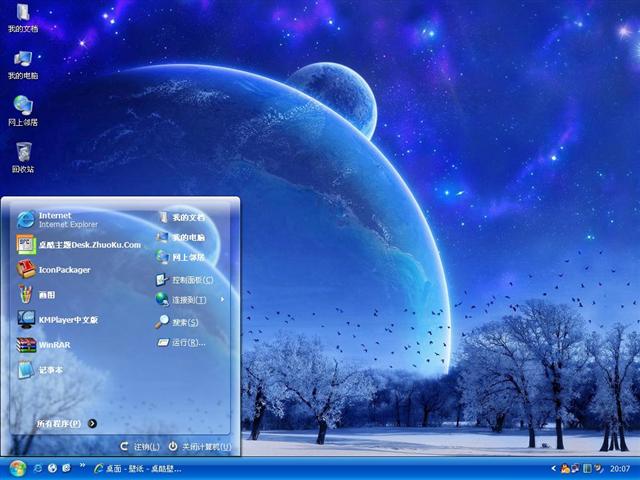Switch to 桌面 - 壁纸 taskbar window button
This screenshot has width=640, height=480.
137,469
